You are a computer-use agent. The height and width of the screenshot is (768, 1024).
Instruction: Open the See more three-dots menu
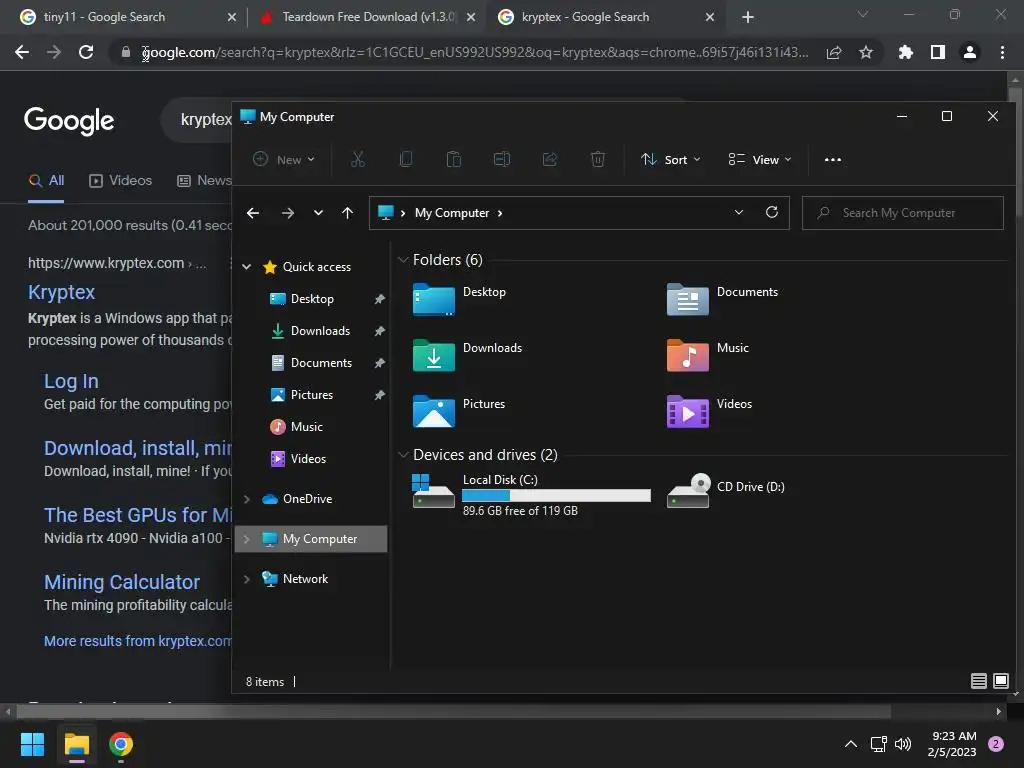(833, 159)
